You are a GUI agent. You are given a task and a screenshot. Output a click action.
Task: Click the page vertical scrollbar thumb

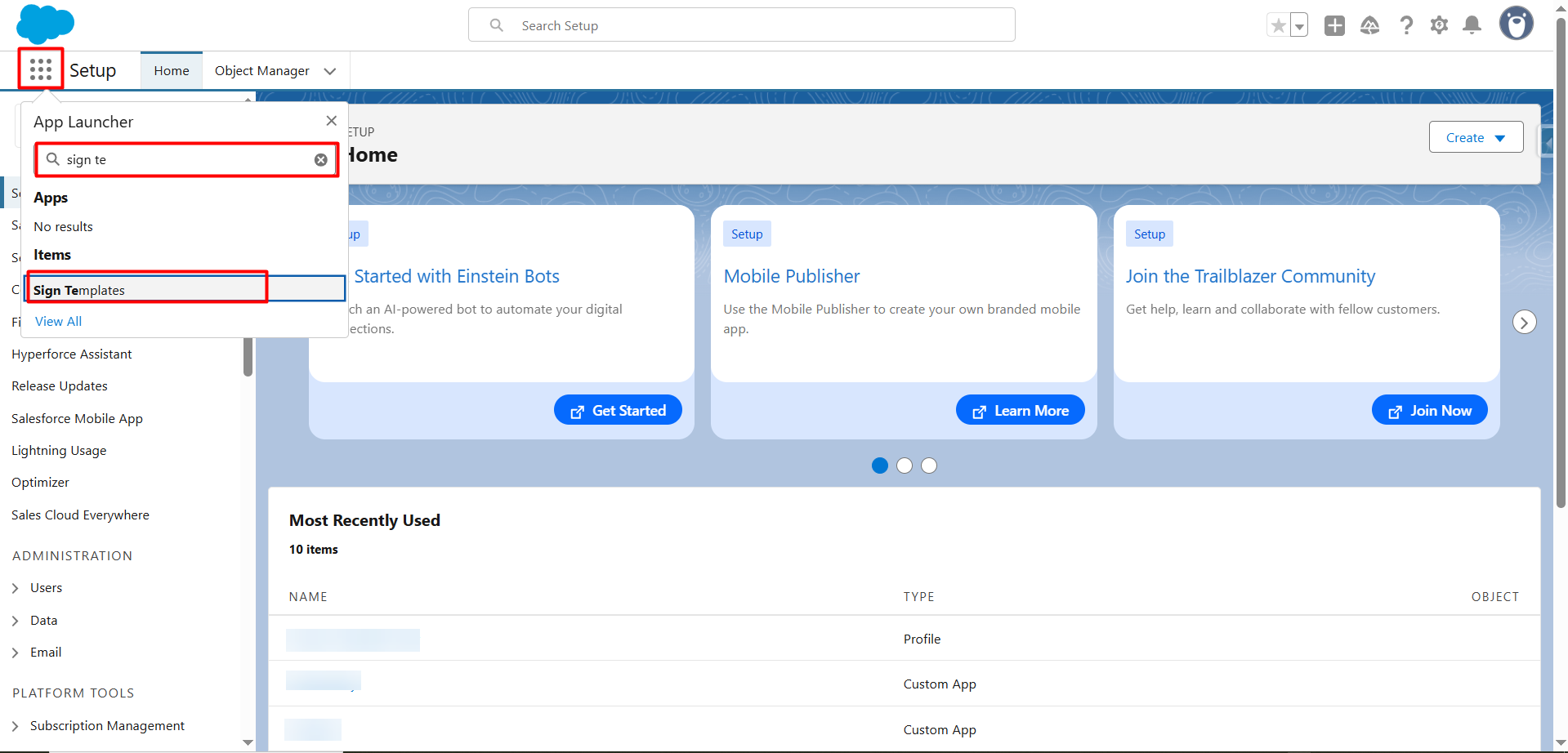1561,261
